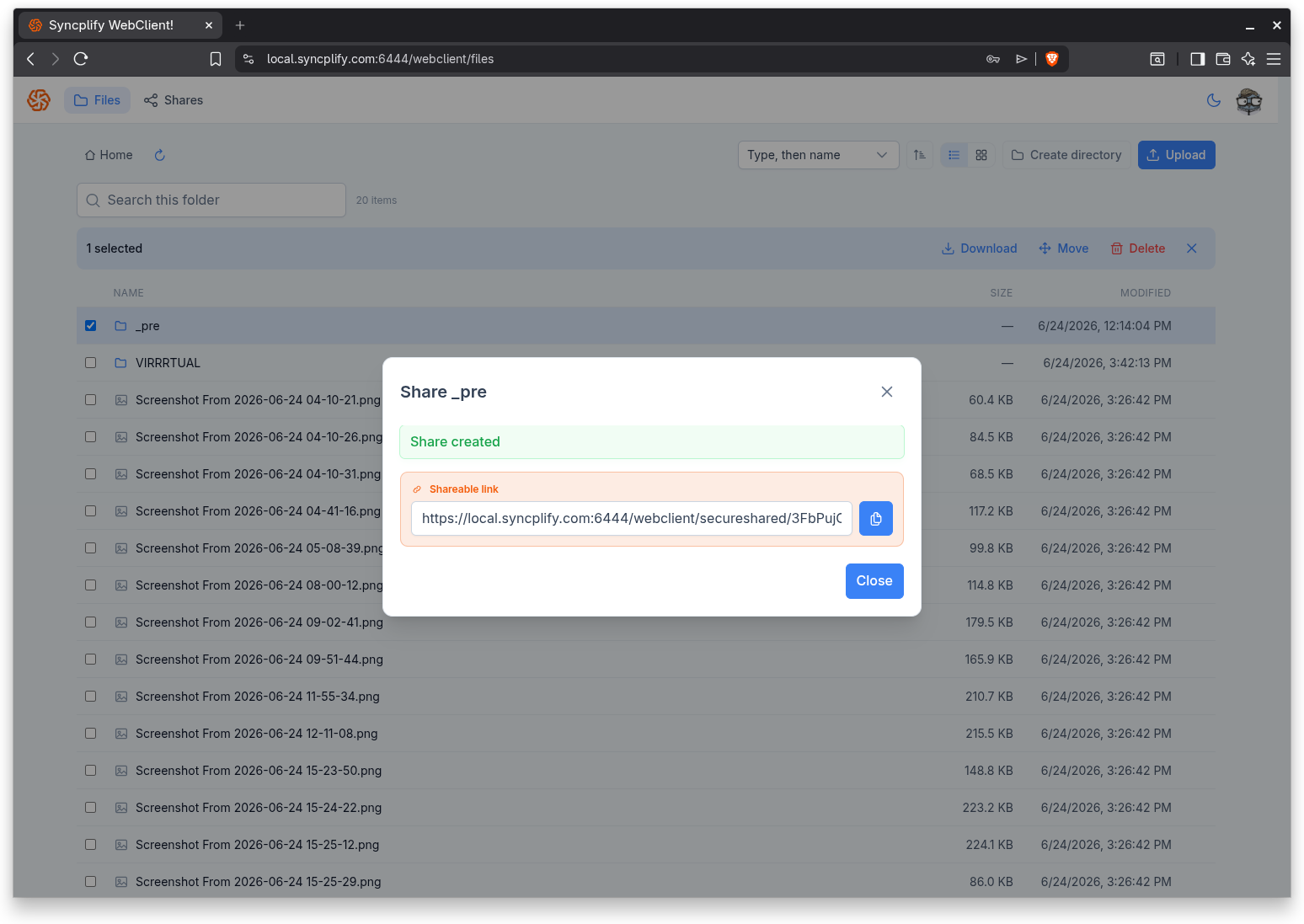Viewport: 1304px width, 924px height.
Task: Open a new browser tab
Action: 240,25
